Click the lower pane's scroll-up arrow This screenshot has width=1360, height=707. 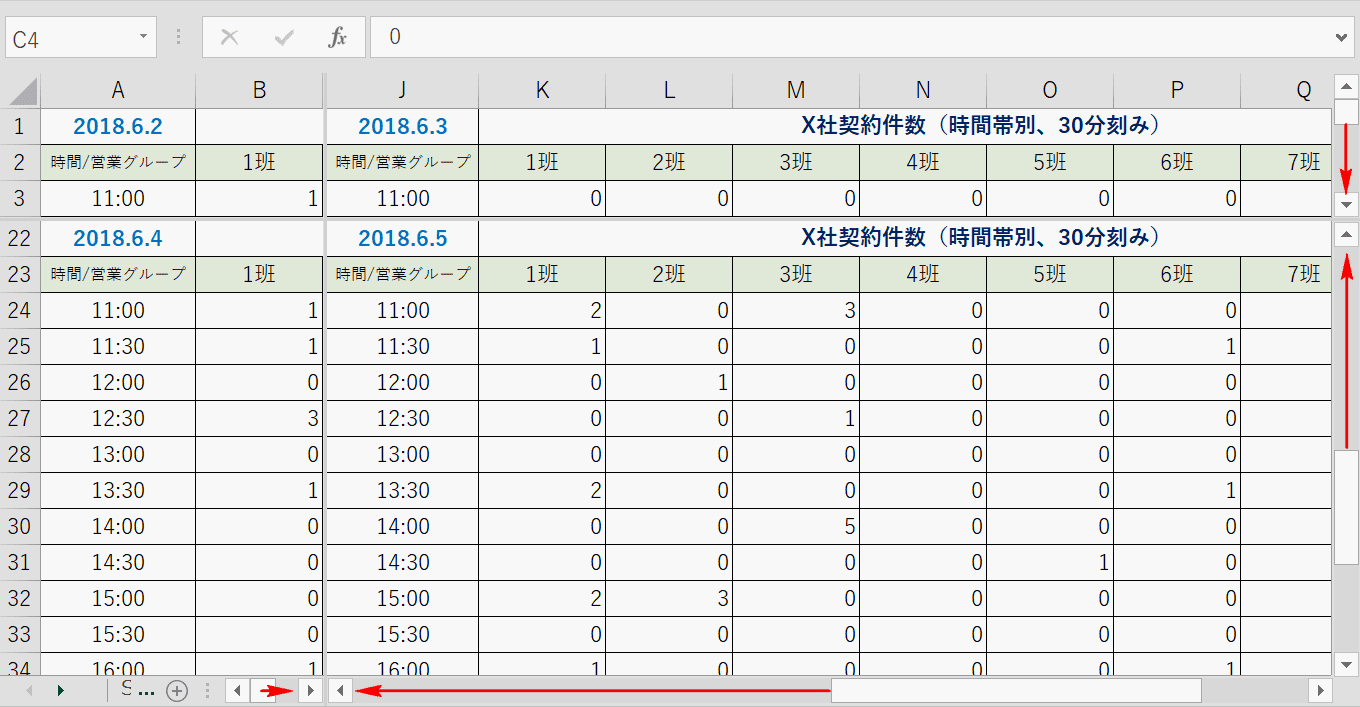point(1346,235)
